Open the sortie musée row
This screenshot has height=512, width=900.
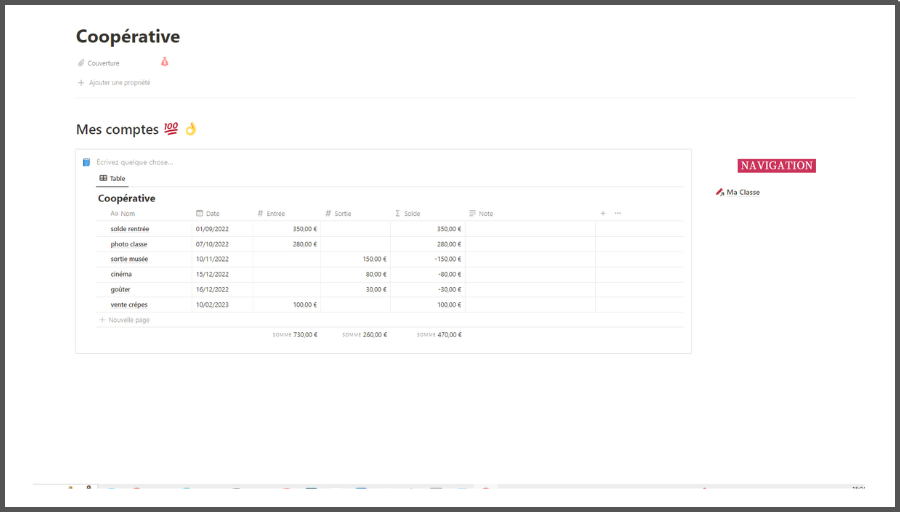click(130, 259)
